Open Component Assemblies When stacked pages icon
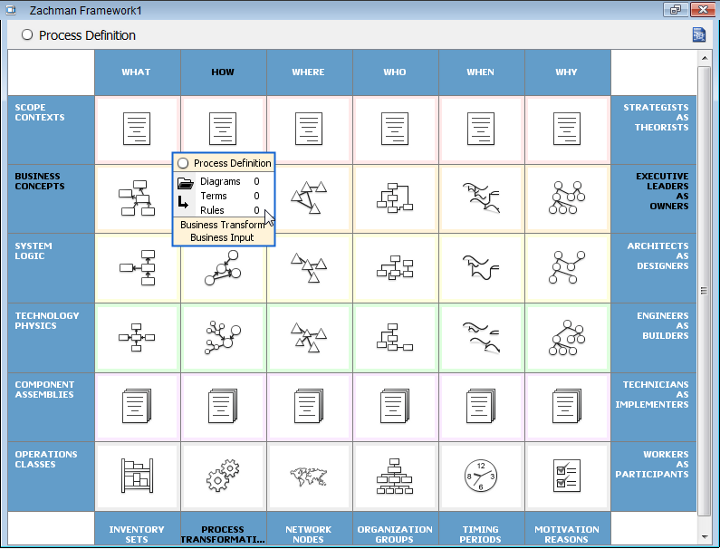The width and height of the screenshot is (720, 549). pos(481,406)
